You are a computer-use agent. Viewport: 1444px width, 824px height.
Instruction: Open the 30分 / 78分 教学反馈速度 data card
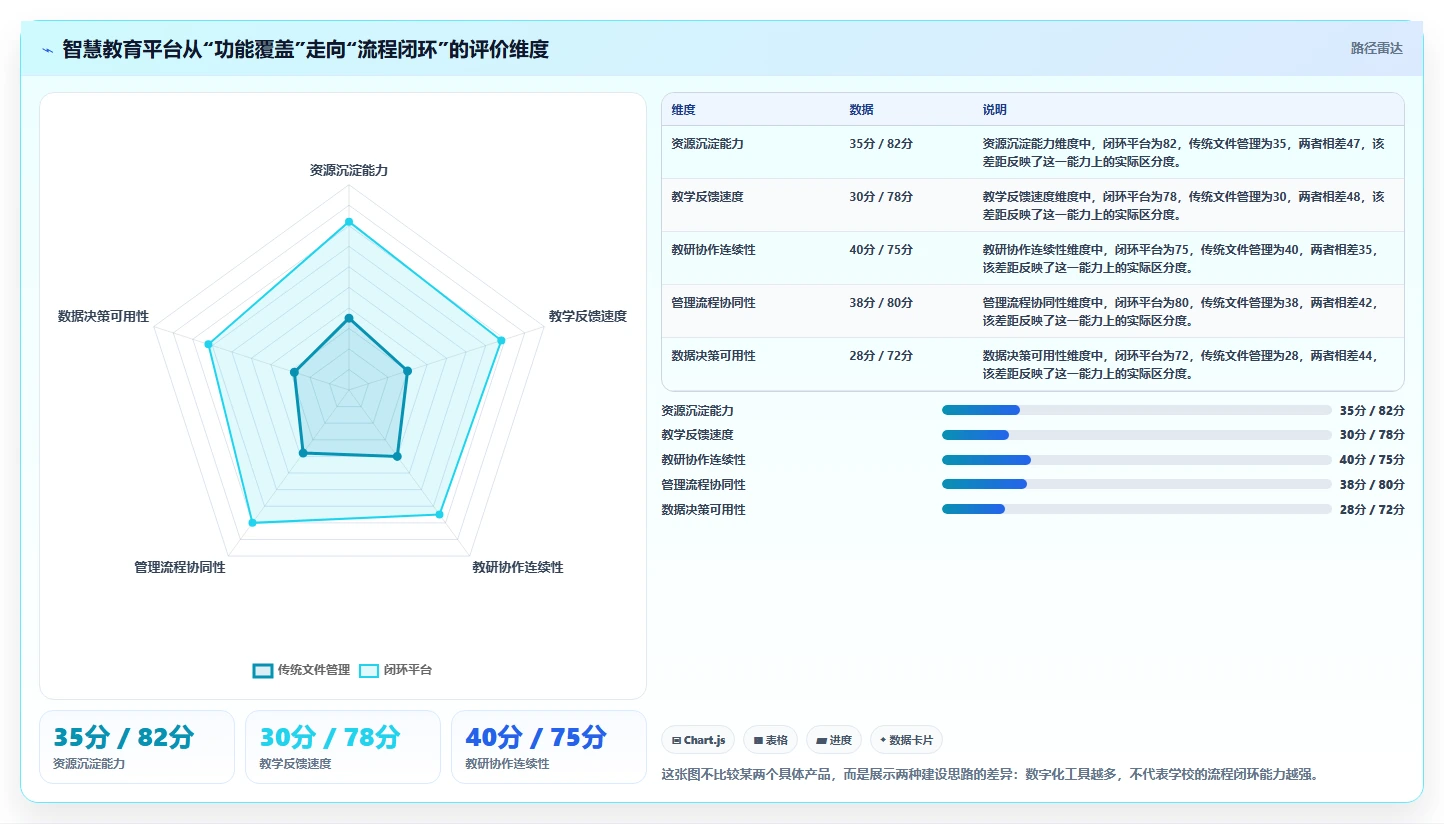[x=343, y=747]
